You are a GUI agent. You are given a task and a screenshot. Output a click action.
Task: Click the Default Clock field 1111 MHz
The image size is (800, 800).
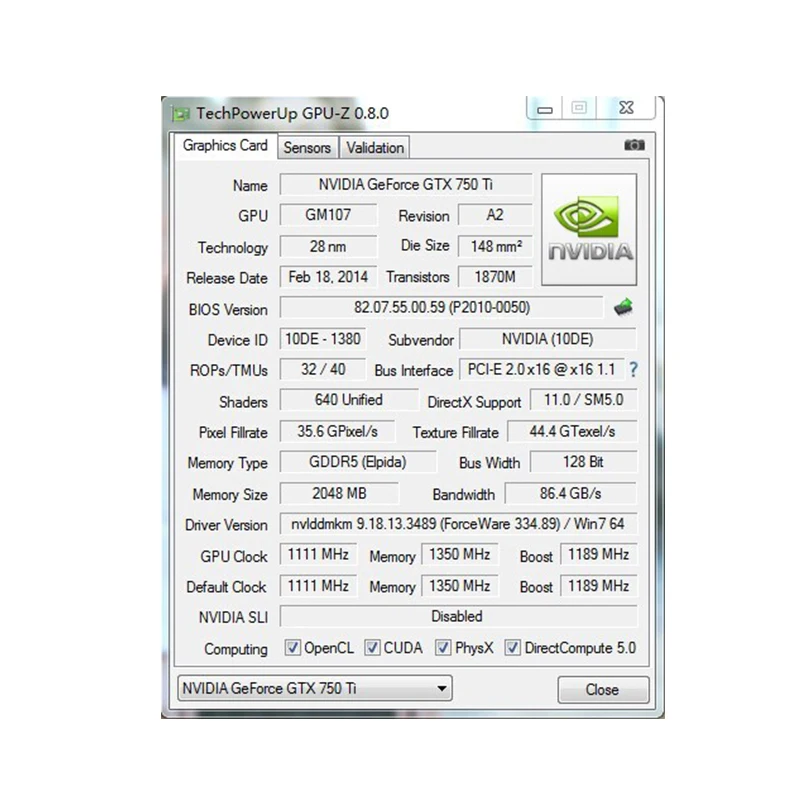pos(318,586)
